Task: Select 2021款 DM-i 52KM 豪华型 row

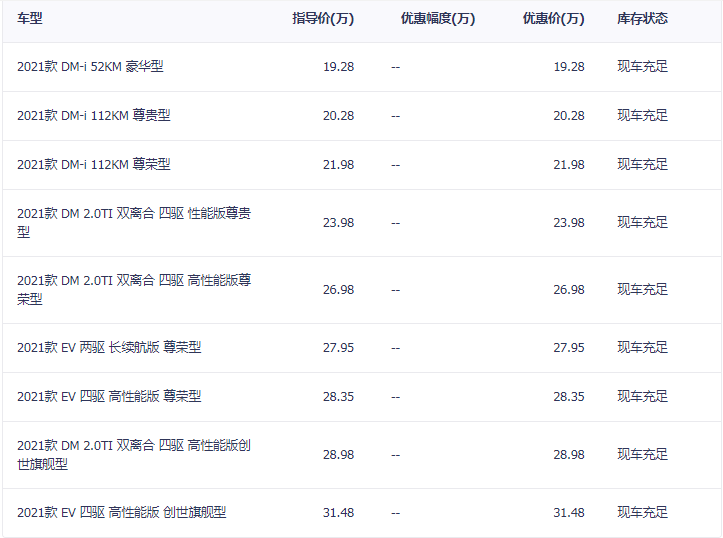Action: point(362,67)
